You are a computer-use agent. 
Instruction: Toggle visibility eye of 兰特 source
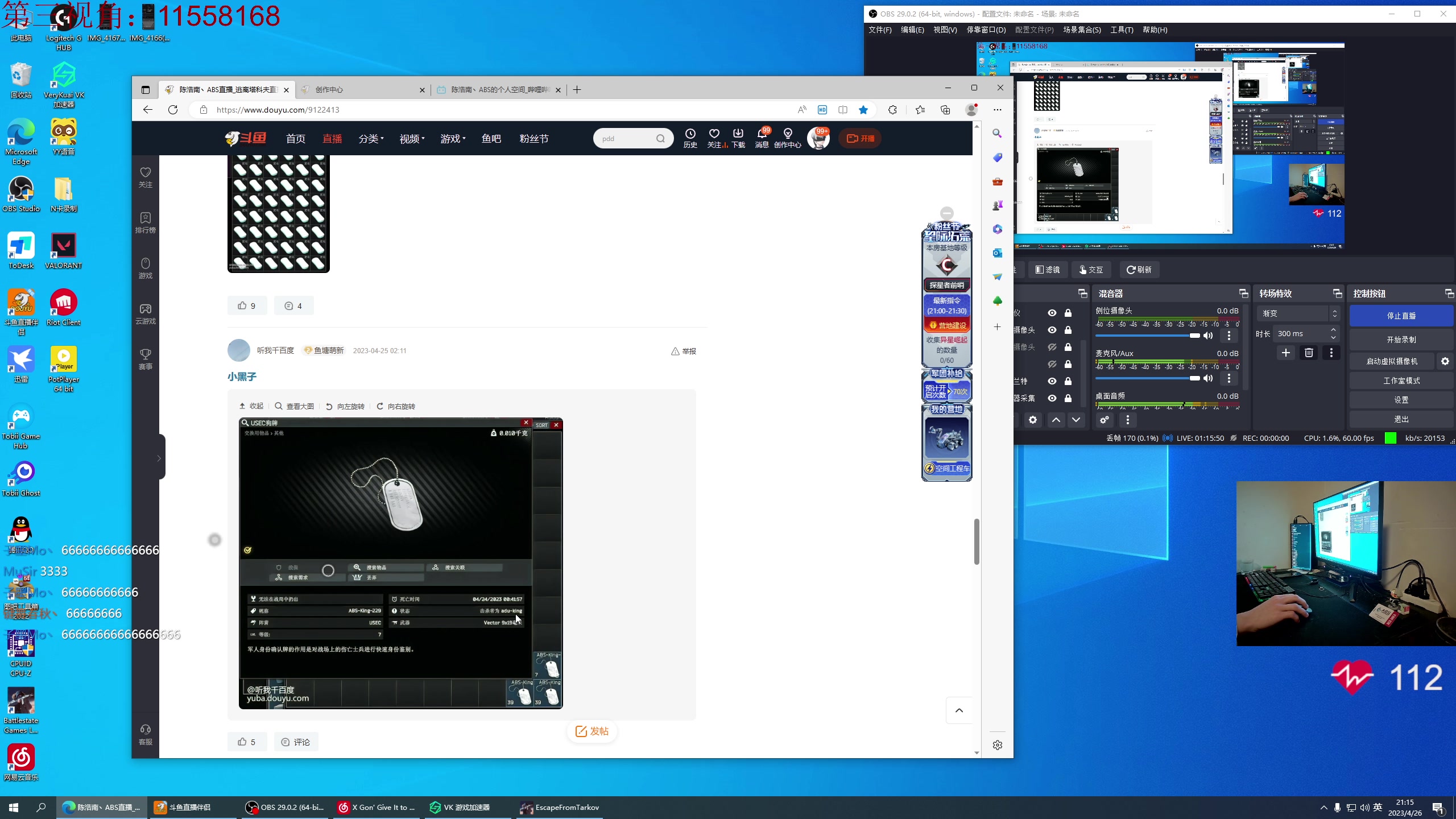(x=1052, y=381)
